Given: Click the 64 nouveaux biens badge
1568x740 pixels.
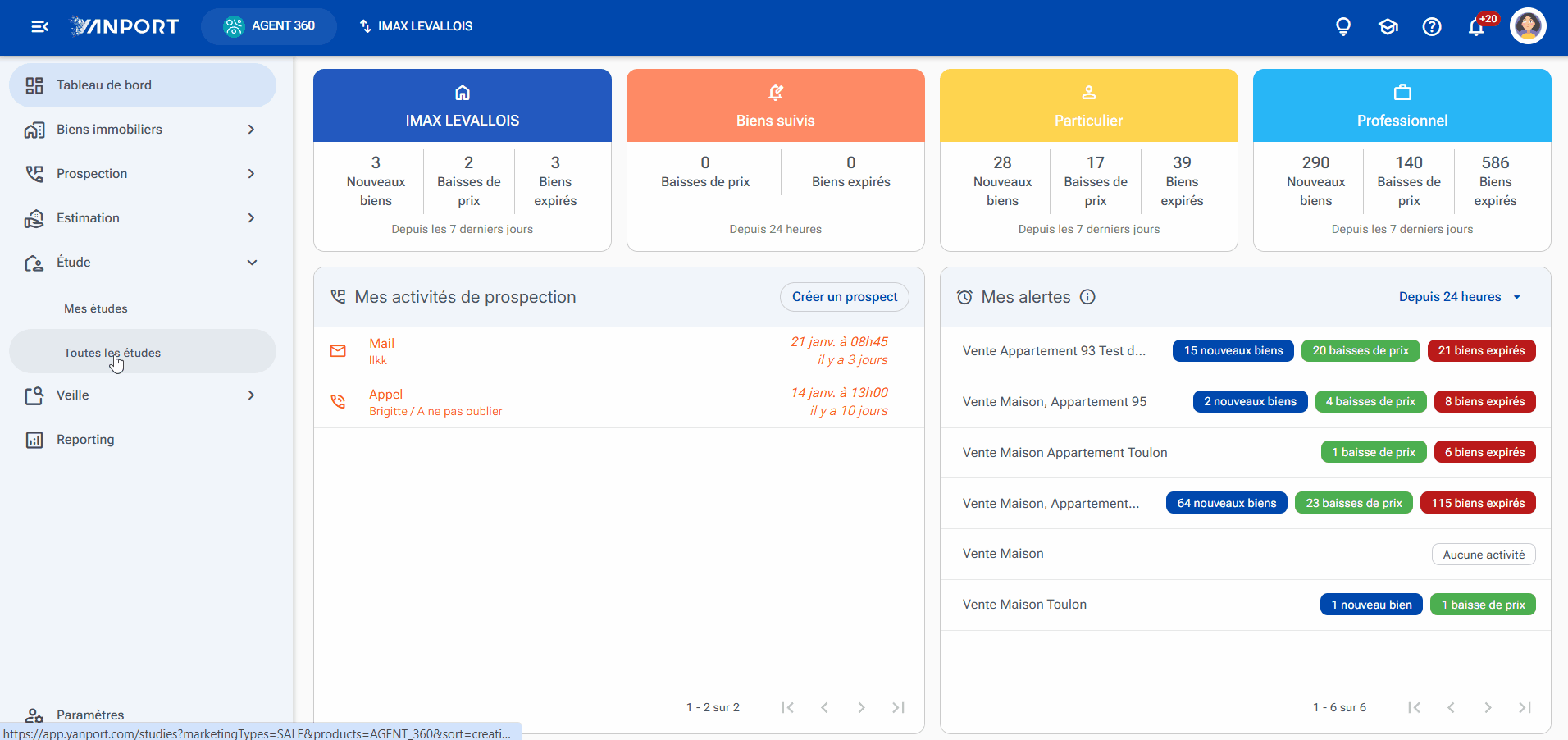Looking at the screenshot, I should point(1227,503).
